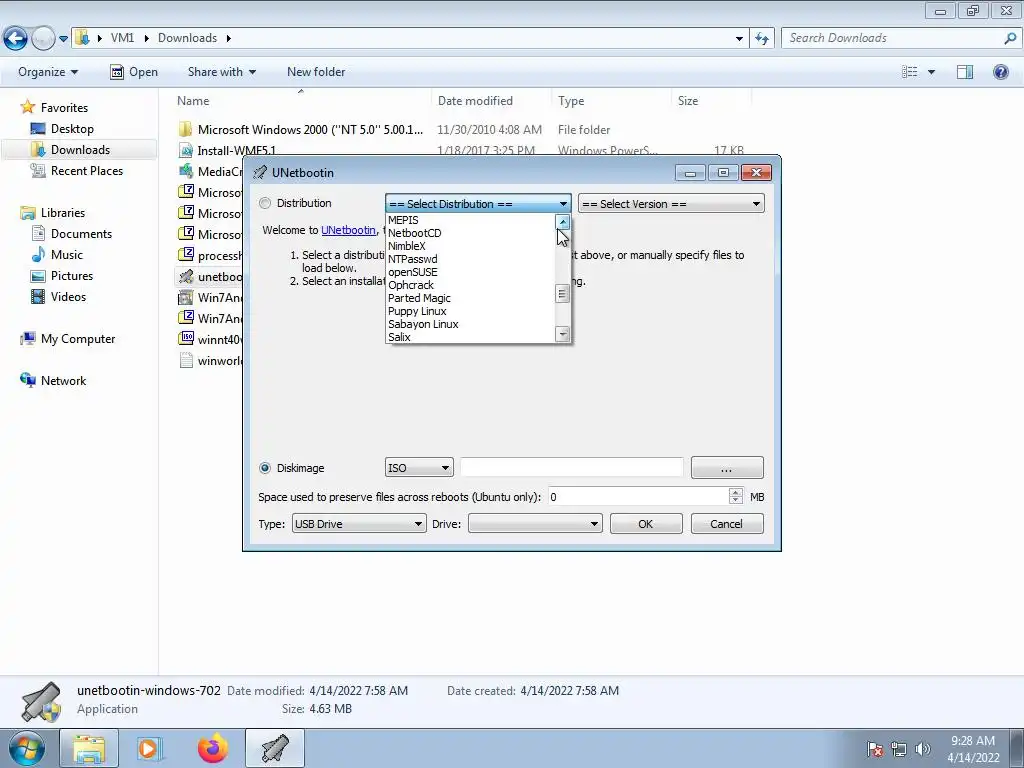
Task: Open Explorer help icon
Action: click(x=1000, y=72)
